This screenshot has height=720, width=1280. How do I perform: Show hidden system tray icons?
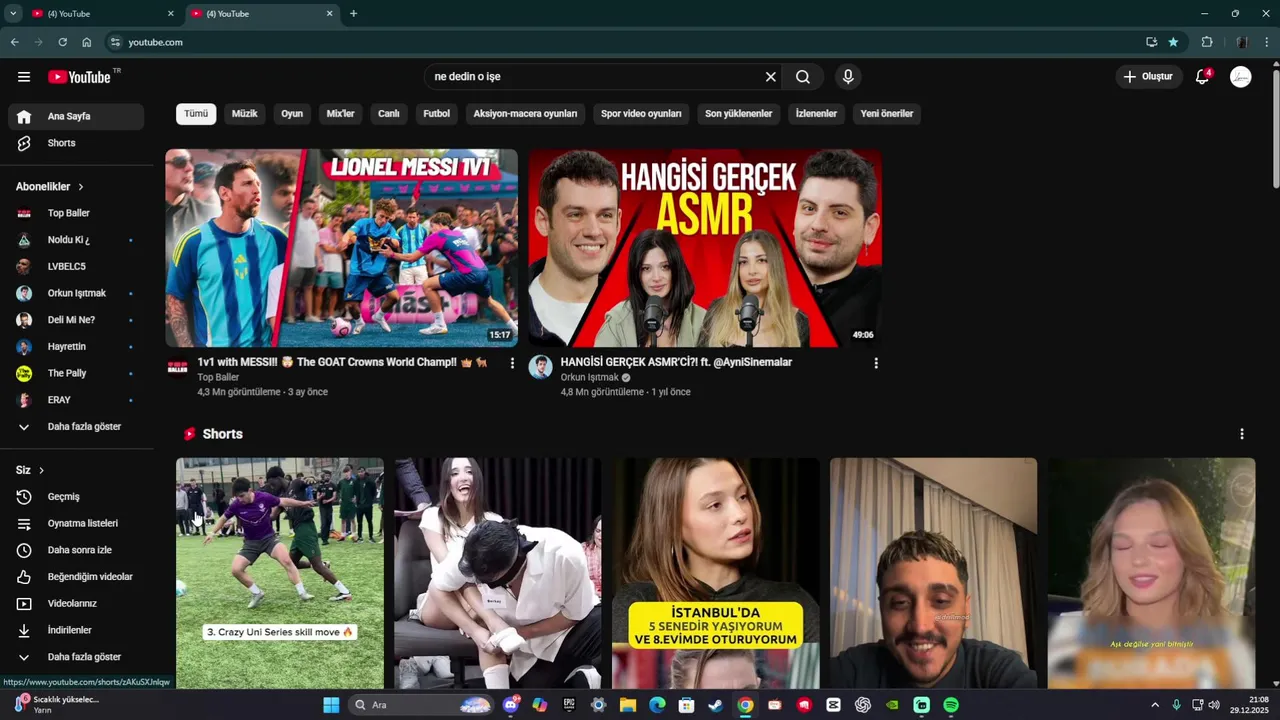pyautogui.click(x=1155, y=705)
